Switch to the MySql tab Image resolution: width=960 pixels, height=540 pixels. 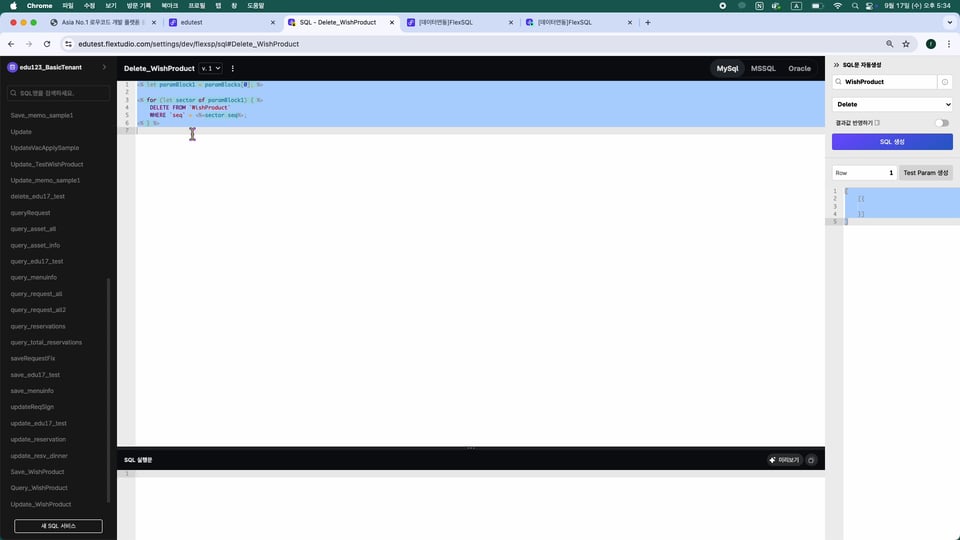click(727, 69)
